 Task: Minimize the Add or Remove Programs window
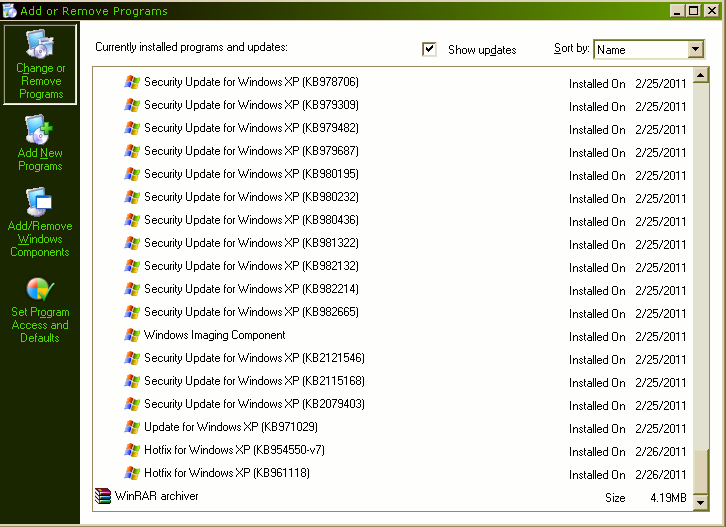[677, 10]
